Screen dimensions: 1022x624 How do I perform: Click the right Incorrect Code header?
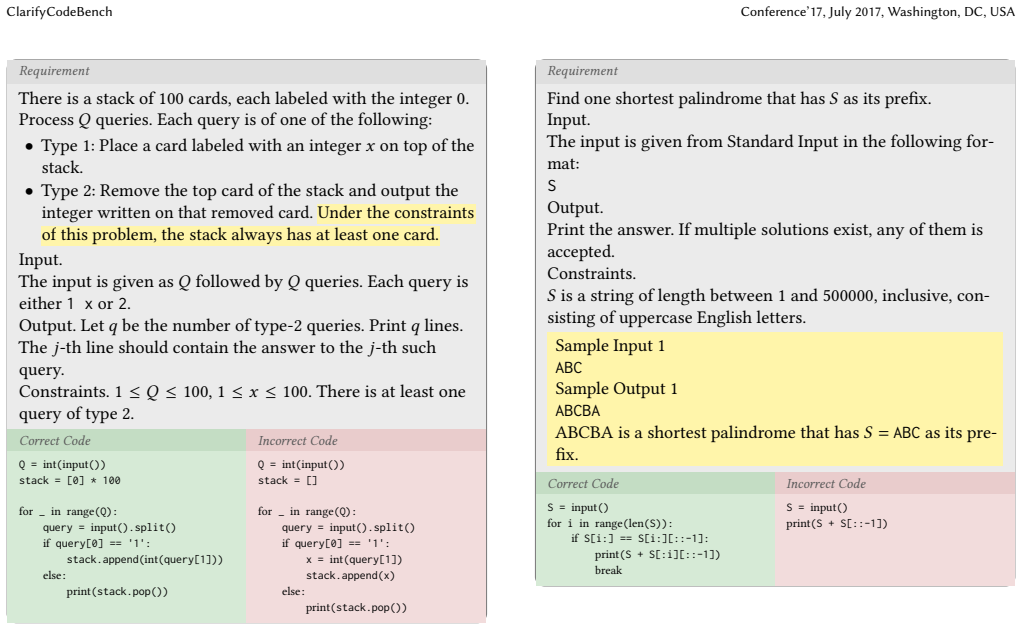pyautogui.click(x=826, y=484)
